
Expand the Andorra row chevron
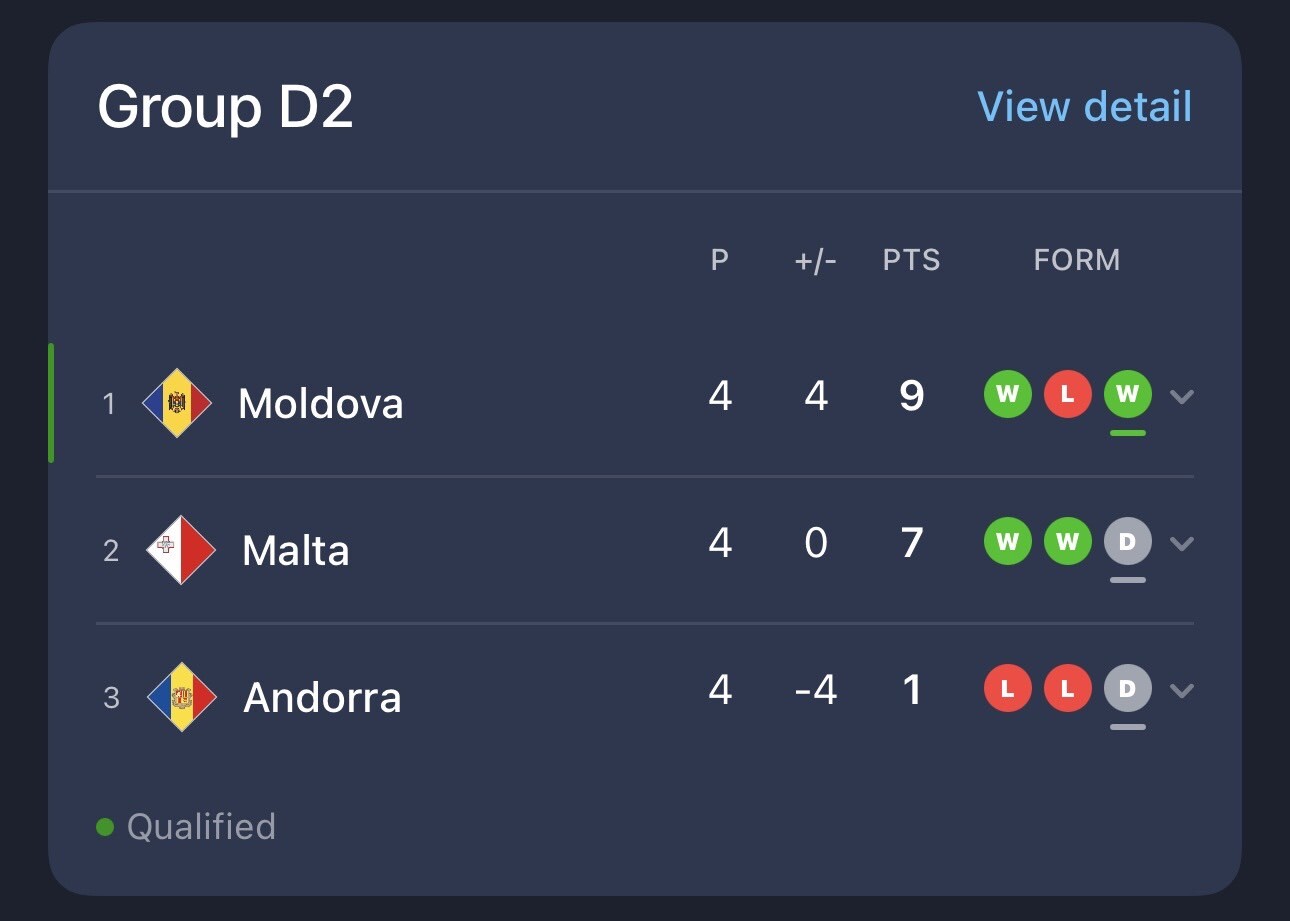click(x=1182, y=690)
